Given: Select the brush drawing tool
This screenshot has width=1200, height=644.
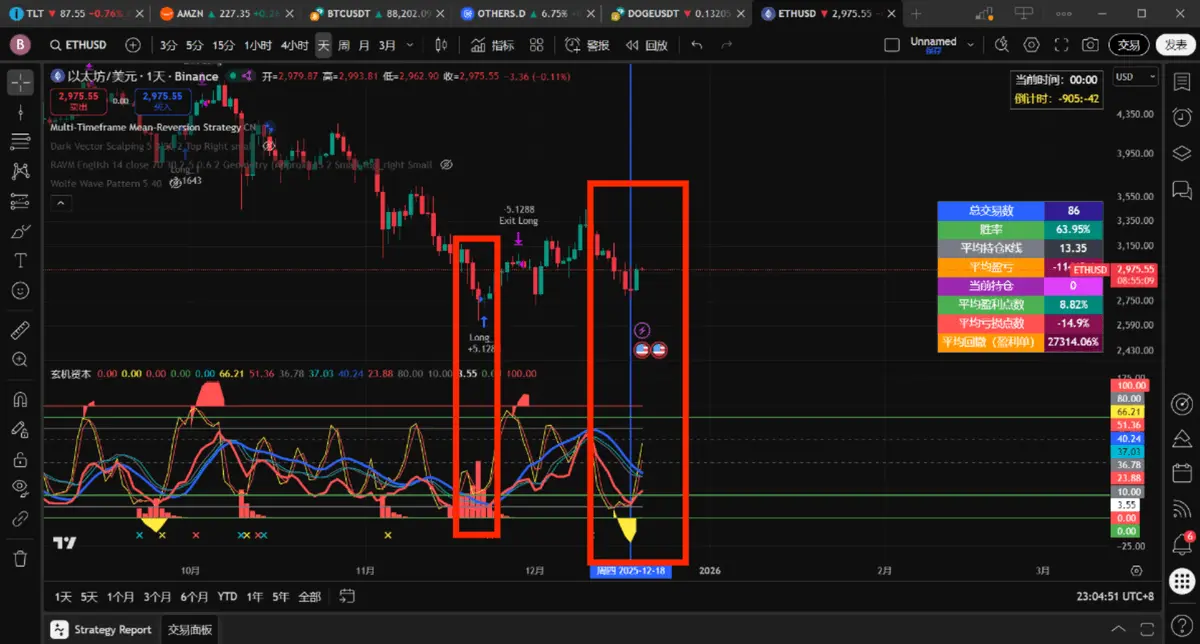Looking at the screenshot, I should (x=20, y=231).
